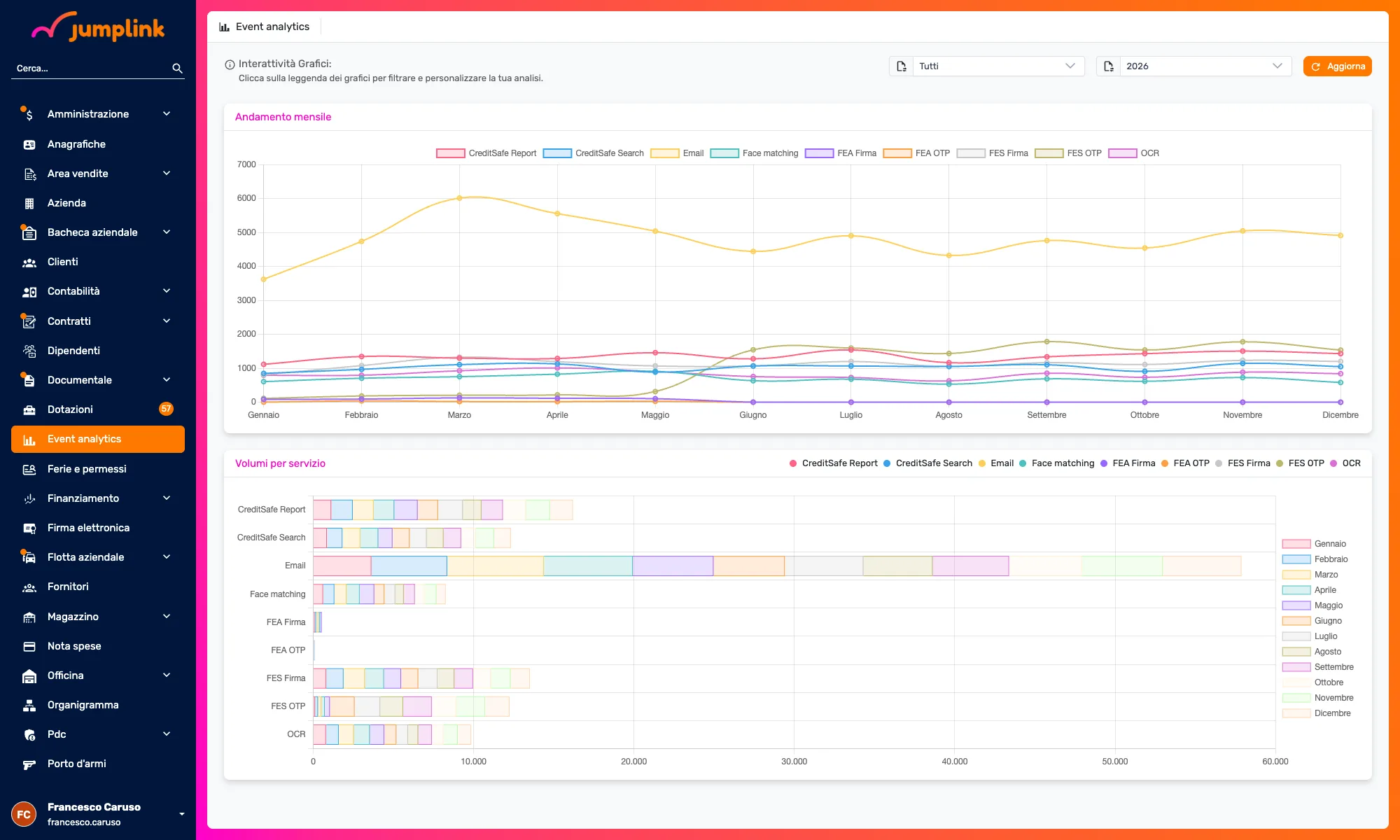Click the Ferie e permessi icon
Screen dimensions: 1400x840
(x=29, y=469)
